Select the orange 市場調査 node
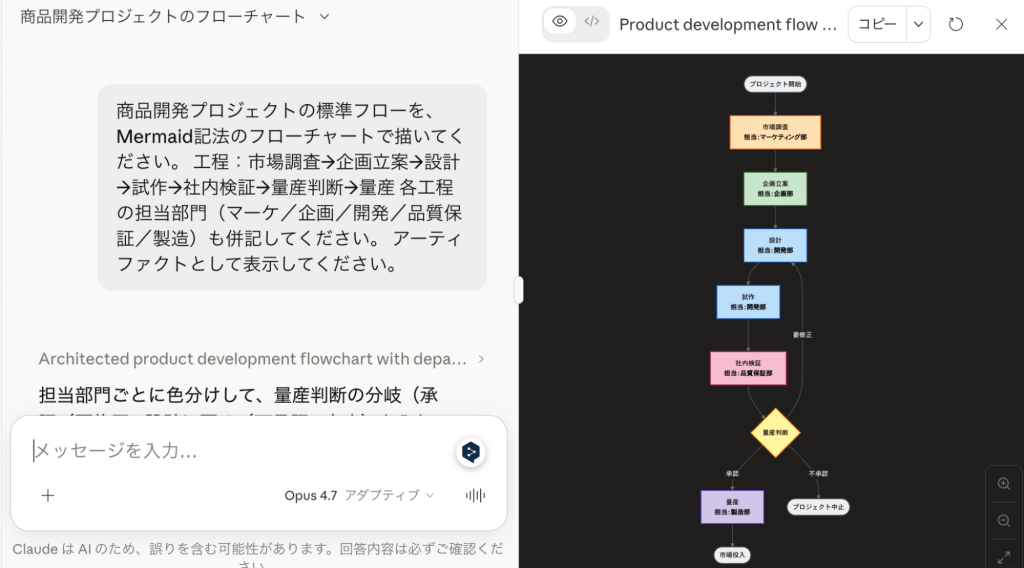Image resolution: width=1024 pixels, height=568 pixels. pyautogui.click(x=775, y=132)
